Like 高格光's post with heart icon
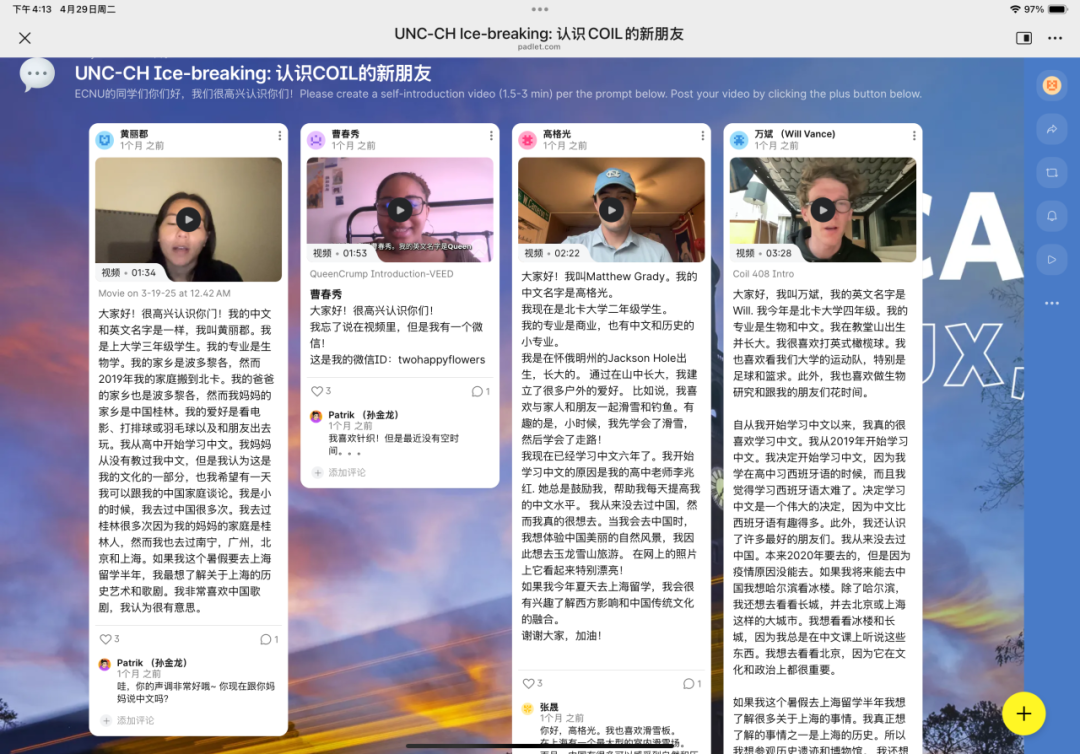This screenshot has width=1080, height=754. tap(528, 683)
